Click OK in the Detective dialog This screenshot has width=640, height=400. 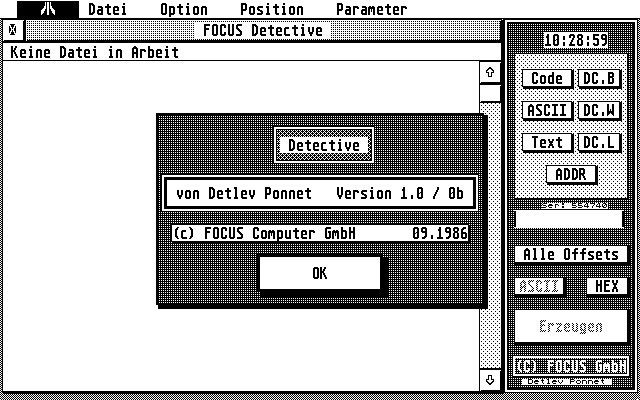tap(320, 273)
